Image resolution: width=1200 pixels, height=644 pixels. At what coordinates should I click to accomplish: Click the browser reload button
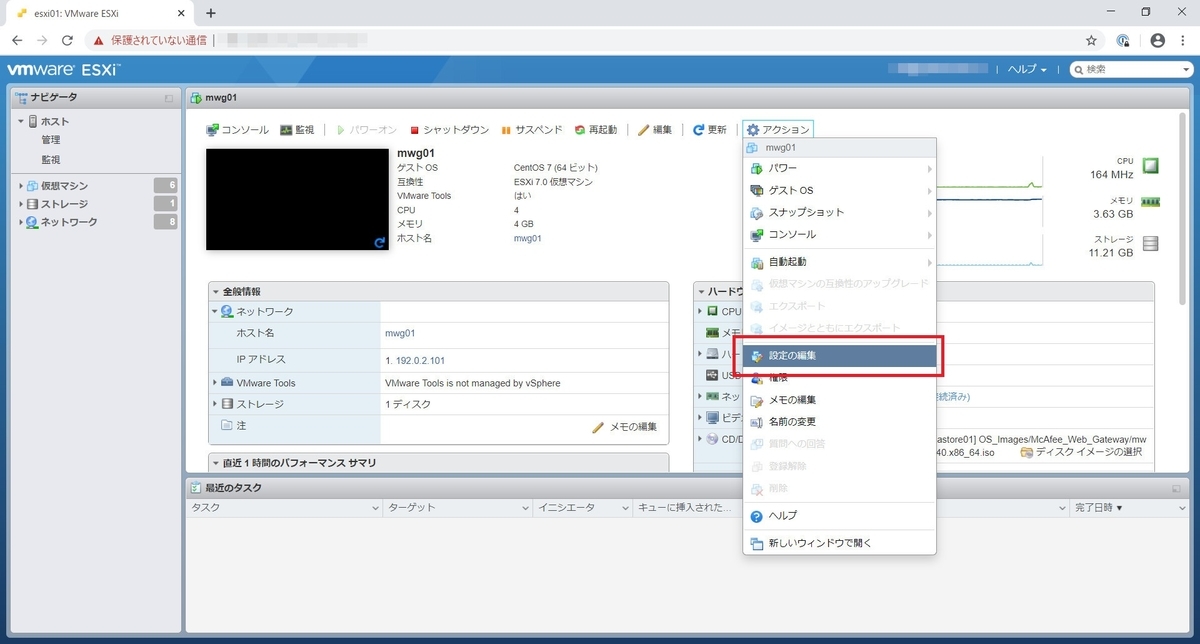67,40
